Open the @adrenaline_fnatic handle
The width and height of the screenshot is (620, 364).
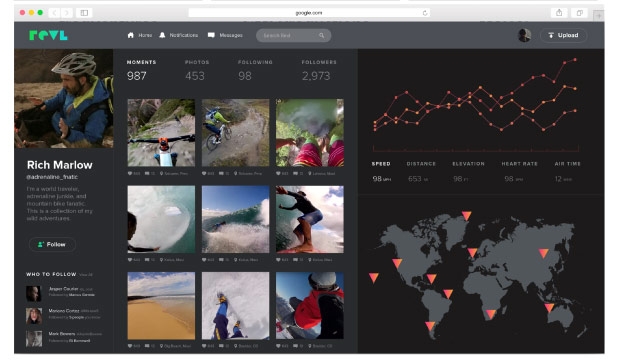coord(52,177)
